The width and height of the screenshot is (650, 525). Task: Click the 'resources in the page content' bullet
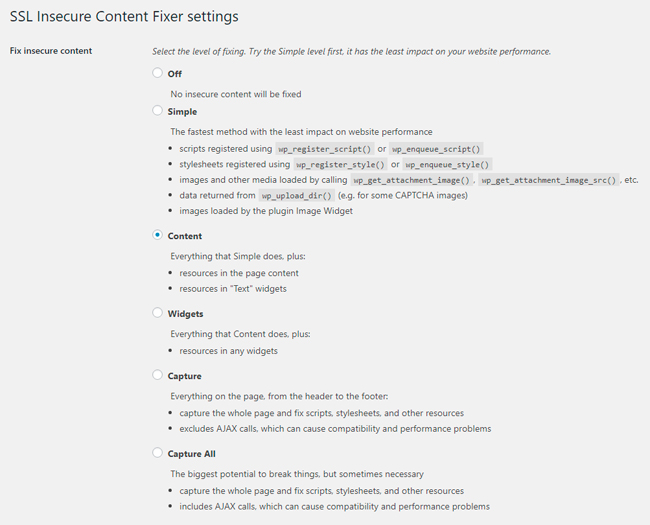click(x=239, y=273)
